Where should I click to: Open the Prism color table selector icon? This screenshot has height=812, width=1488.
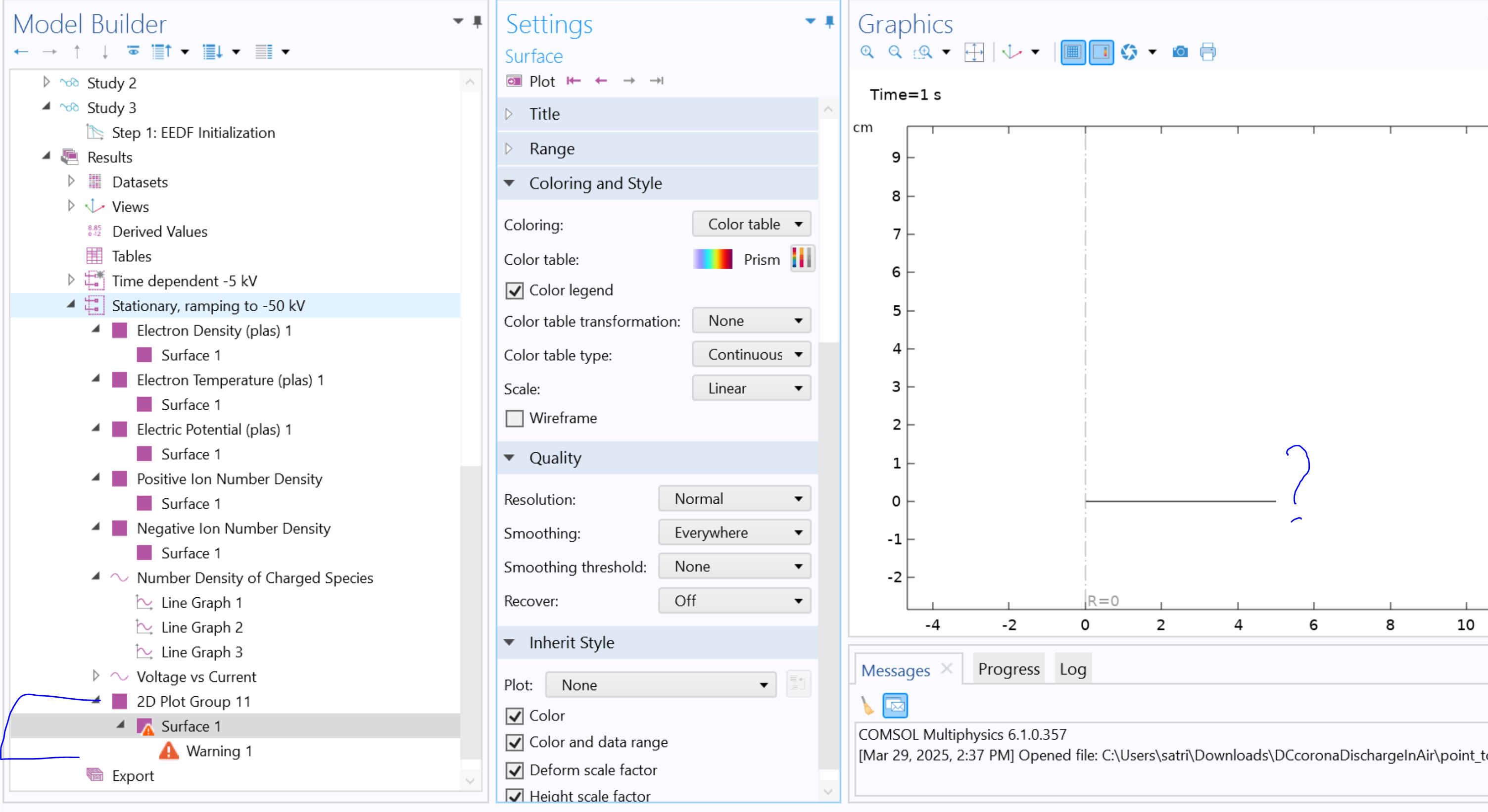(802, 259)
